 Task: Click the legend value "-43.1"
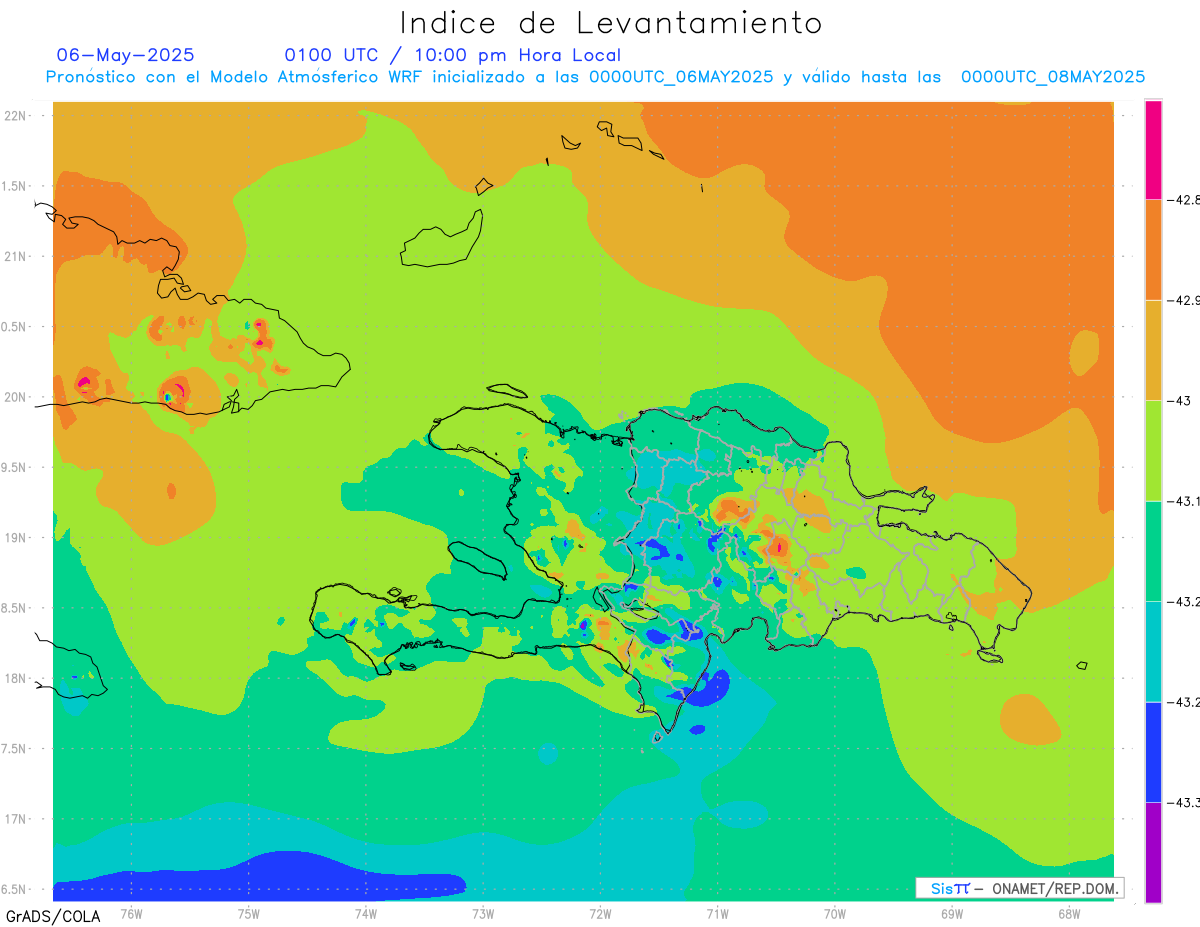[1183, 501]
